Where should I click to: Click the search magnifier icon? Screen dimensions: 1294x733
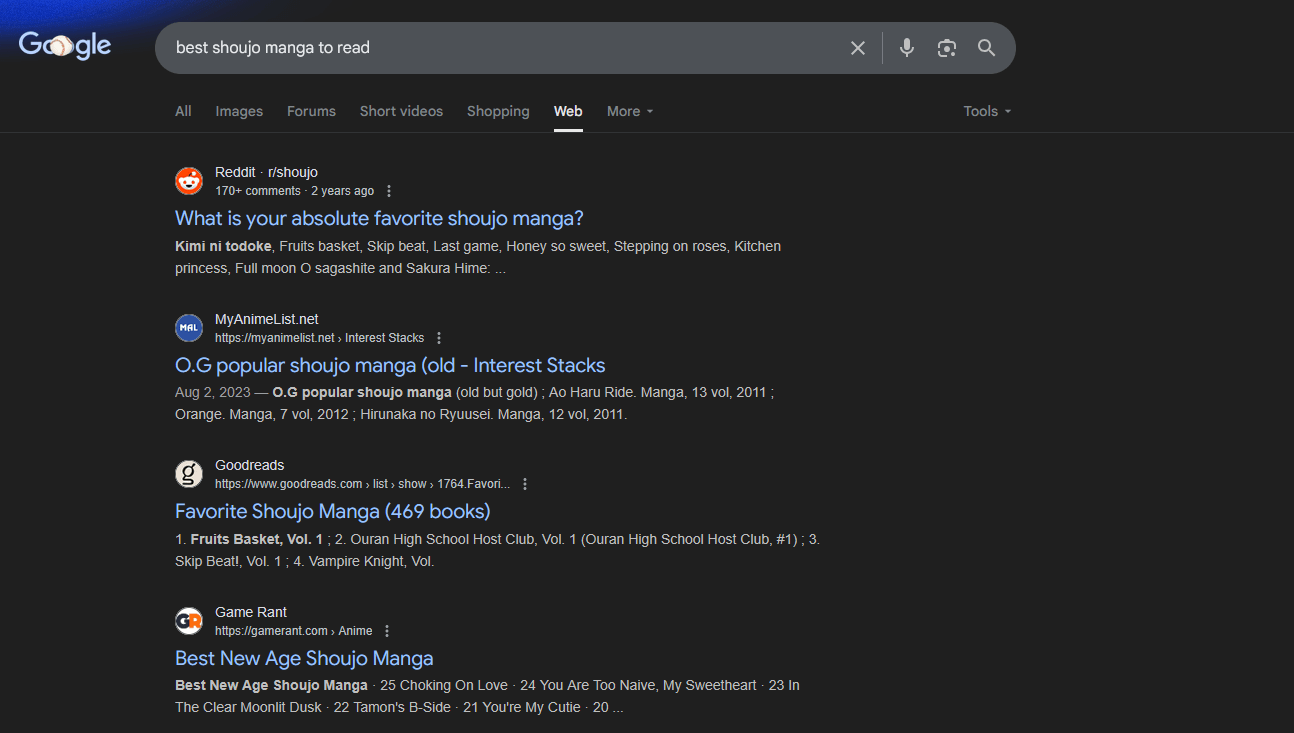986,47
